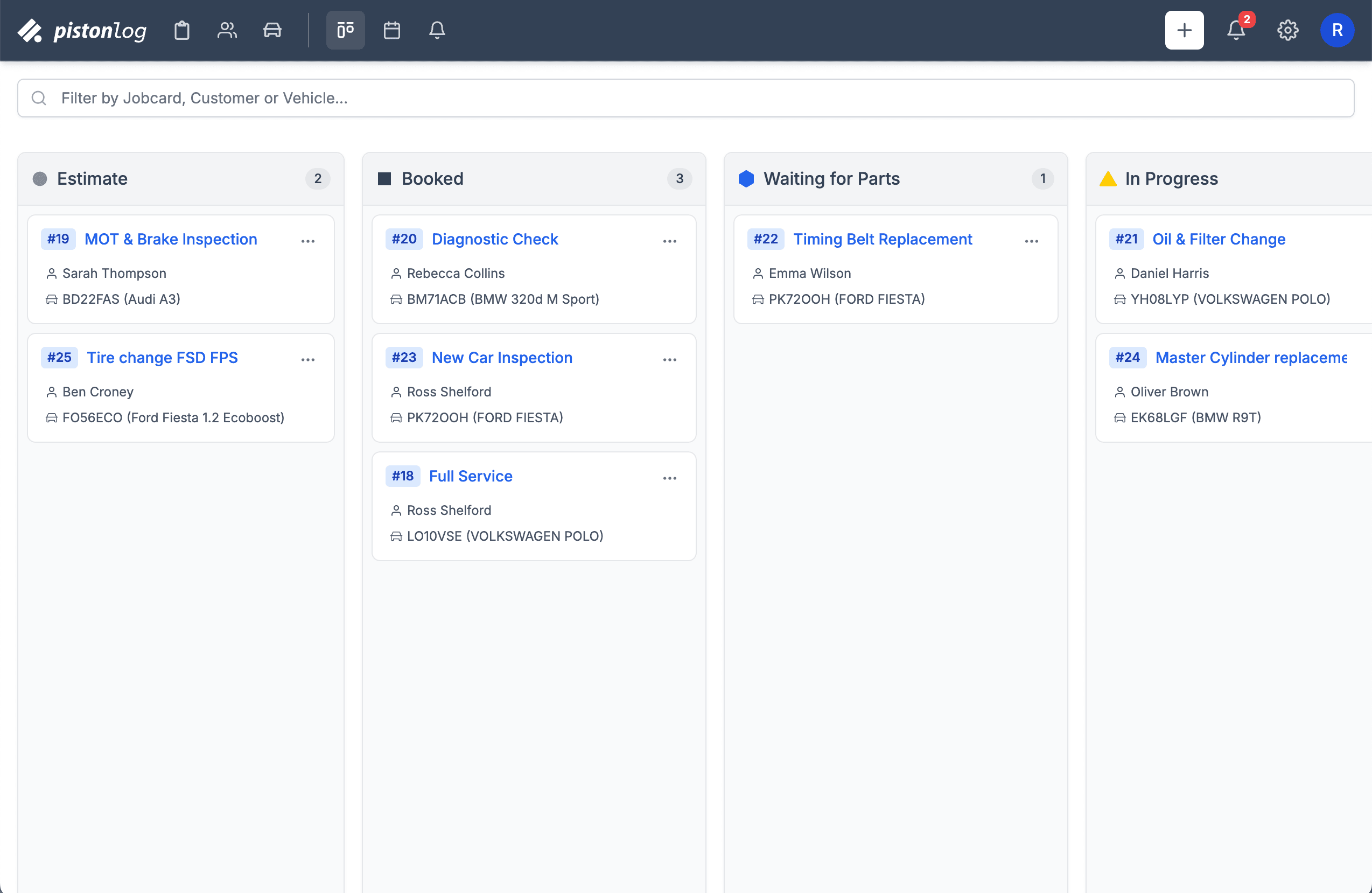Select the In Progress warning triangle marker

tap(1108, 179)
